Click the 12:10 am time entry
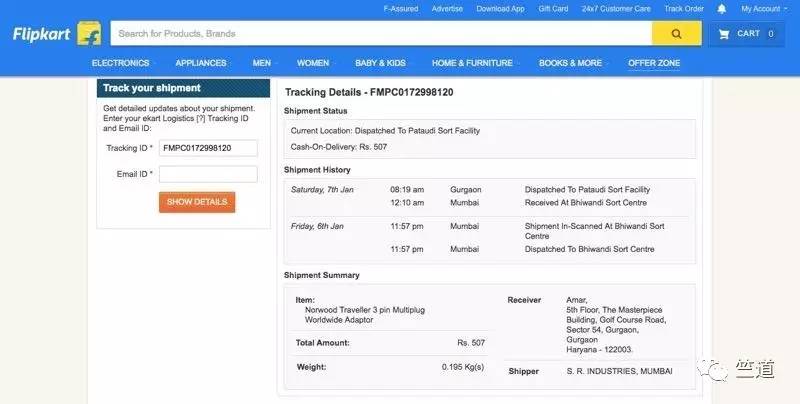Viewport: 800px width, 404px height. [407, 203]
